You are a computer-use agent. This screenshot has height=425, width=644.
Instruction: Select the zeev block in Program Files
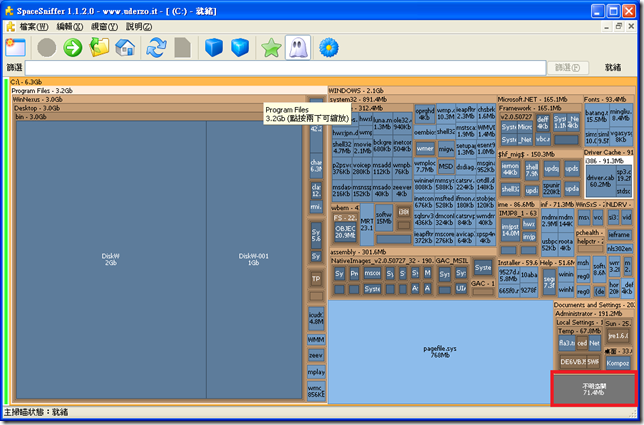pyautogui.click(x=316, y=356)
